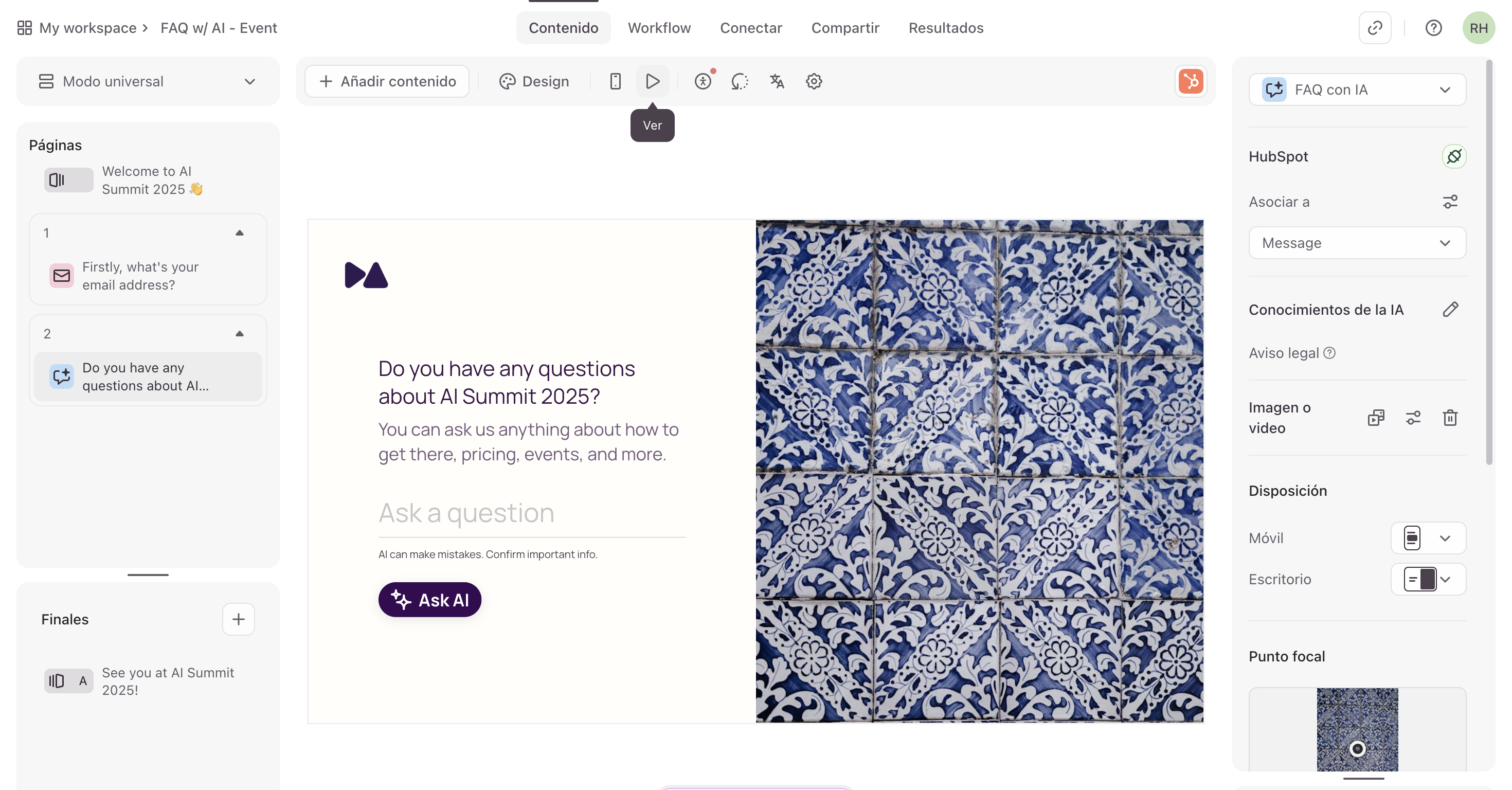
Task: Open the FAQ con IA question type dropdown
Action: coord(1357,89)
